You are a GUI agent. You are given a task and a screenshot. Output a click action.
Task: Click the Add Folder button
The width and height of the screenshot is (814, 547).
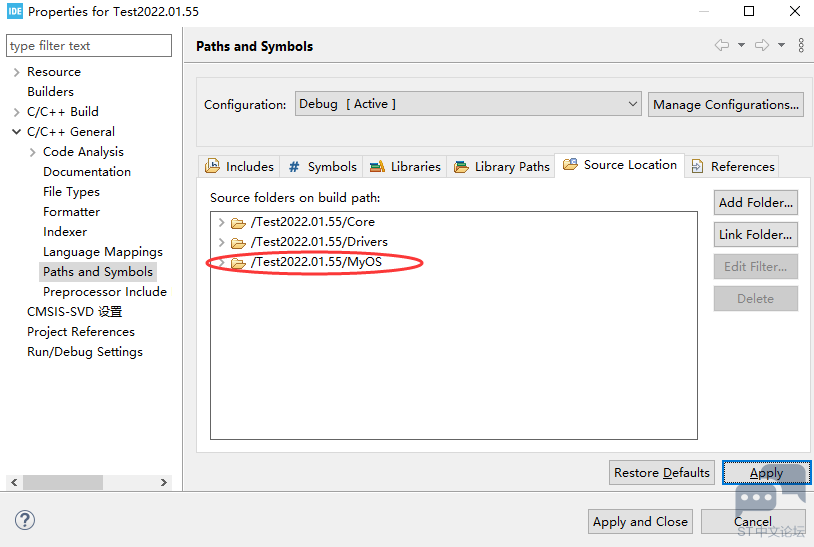pyautogui.click(x=755, y=202)
